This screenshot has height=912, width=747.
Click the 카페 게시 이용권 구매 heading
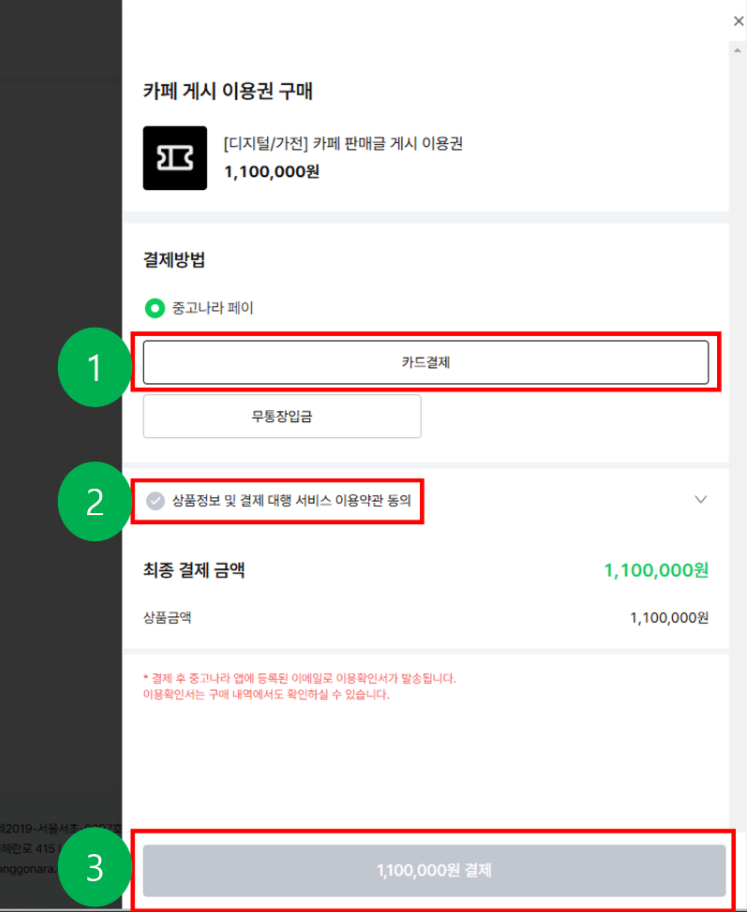(228, 91)
